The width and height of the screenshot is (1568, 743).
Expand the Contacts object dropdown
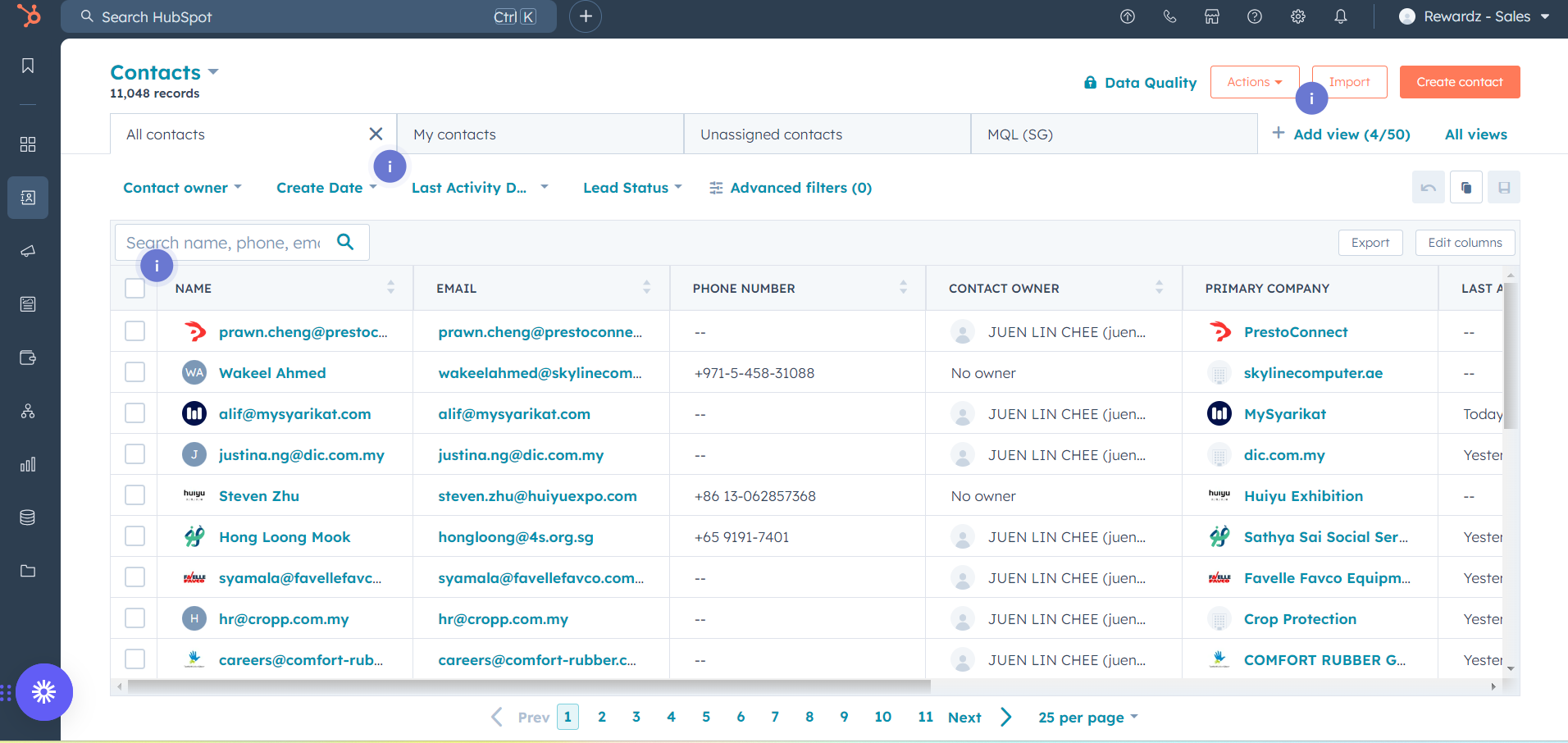165,72
